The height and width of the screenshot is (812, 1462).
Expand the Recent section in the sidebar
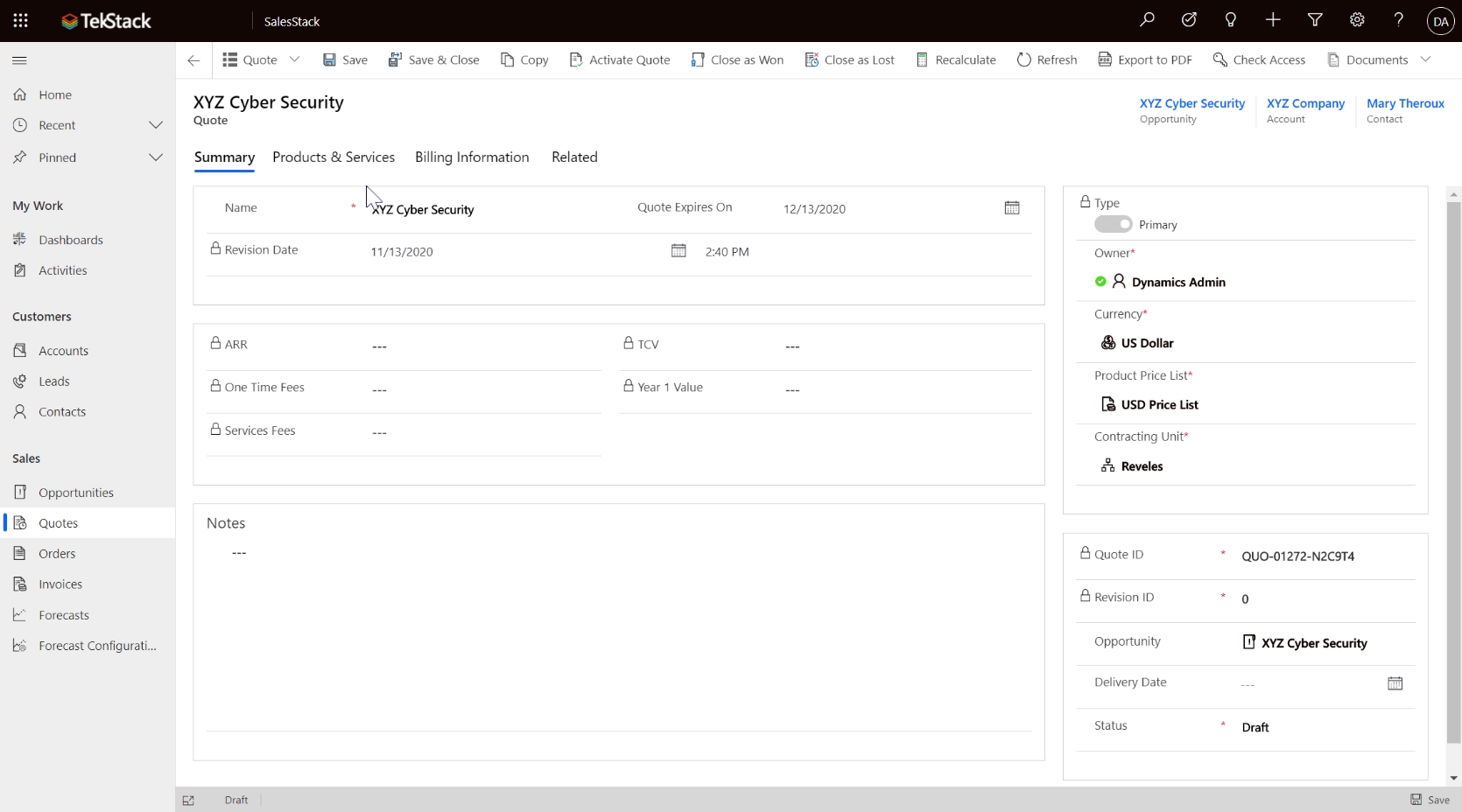click(156, 125)
